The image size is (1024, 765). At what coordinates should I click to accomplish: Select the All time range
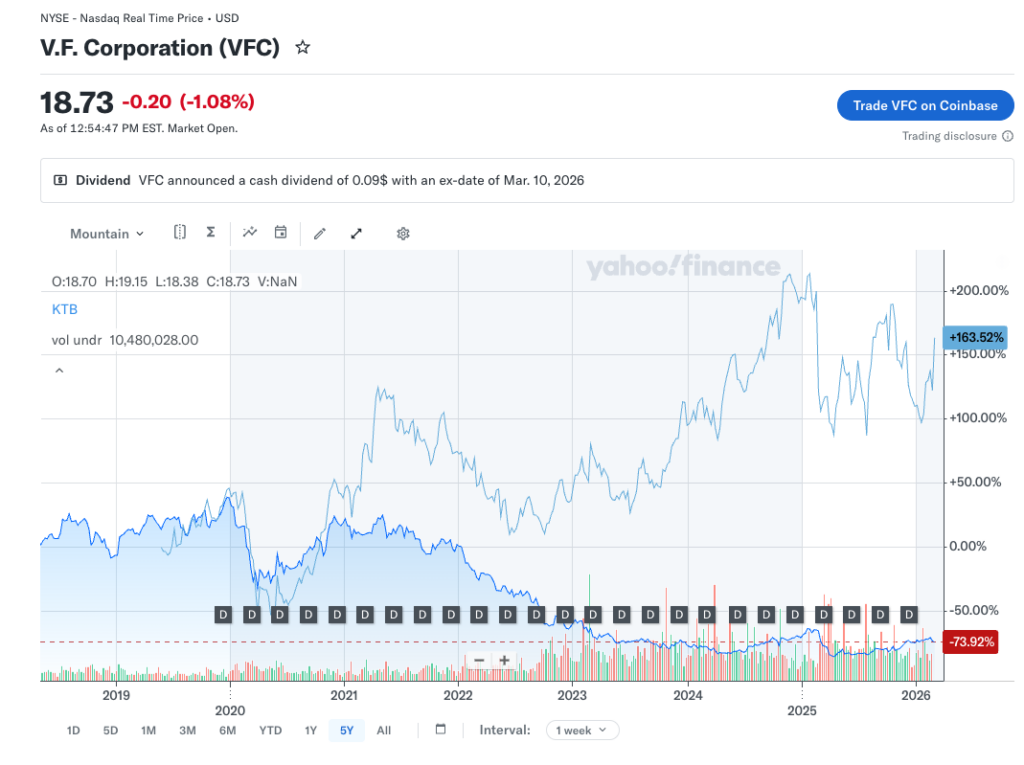(x=383, y=730)
